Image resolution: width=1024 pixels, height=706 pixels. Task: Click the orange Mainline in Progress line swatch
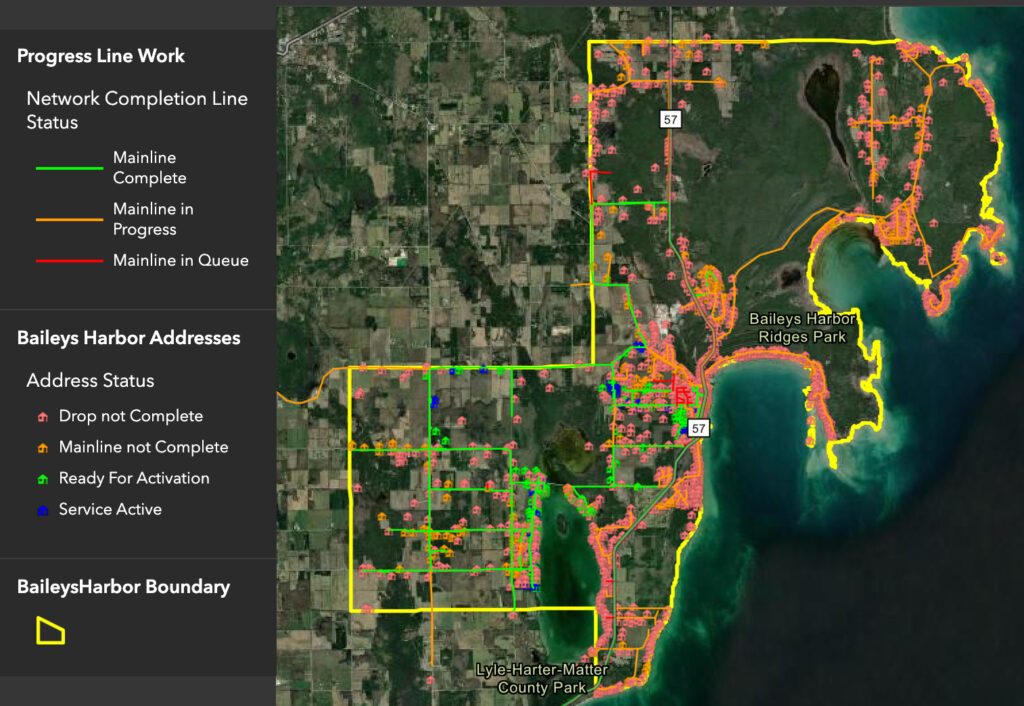pos(69,219)
